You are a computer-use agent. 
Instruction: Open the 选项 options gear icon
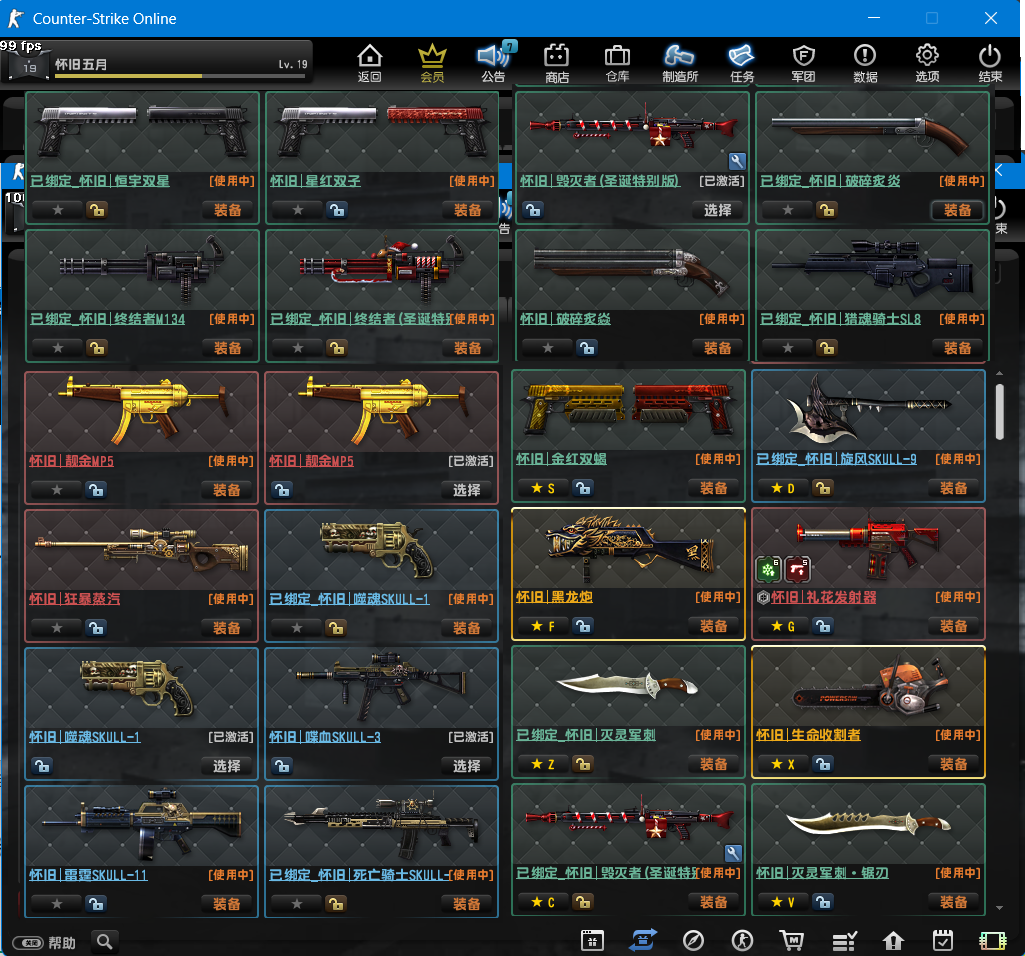click(927, 63)
